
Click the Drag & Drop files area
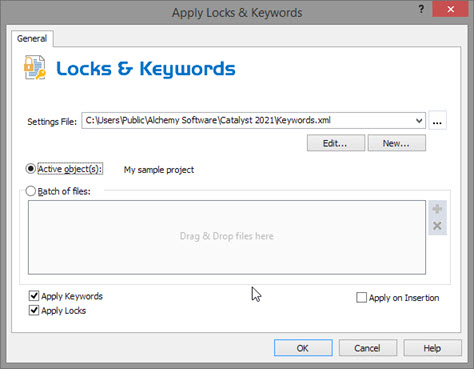(x=227, y=237)
